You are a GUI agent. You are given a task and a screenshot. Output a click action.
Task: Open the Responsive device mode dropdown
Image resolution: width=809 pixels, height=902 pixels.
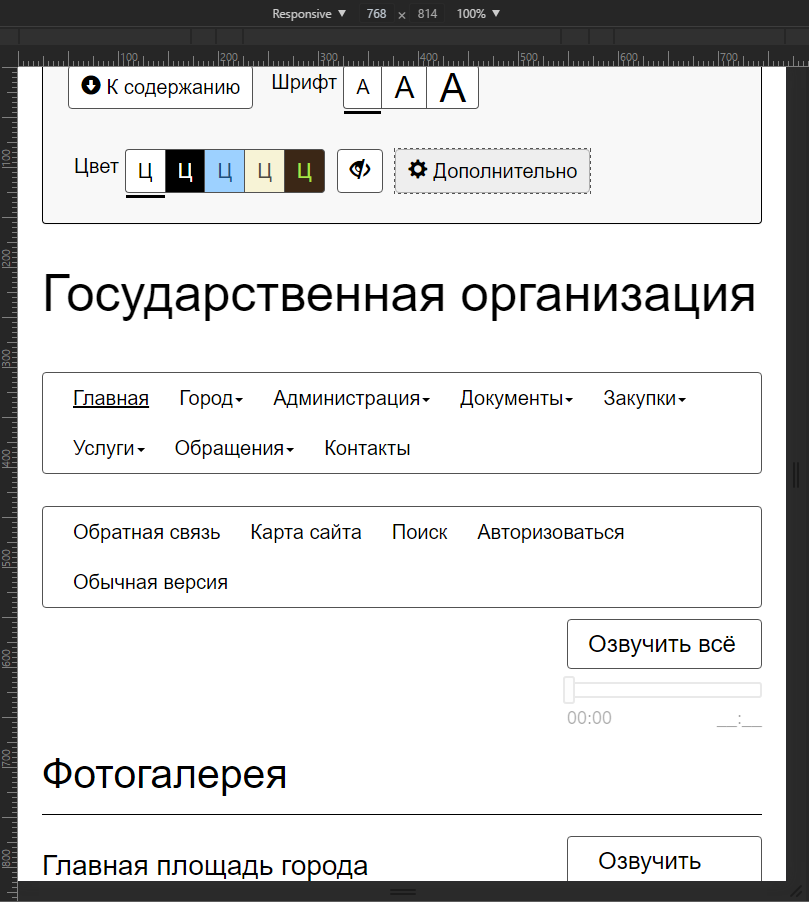(309, 14)
